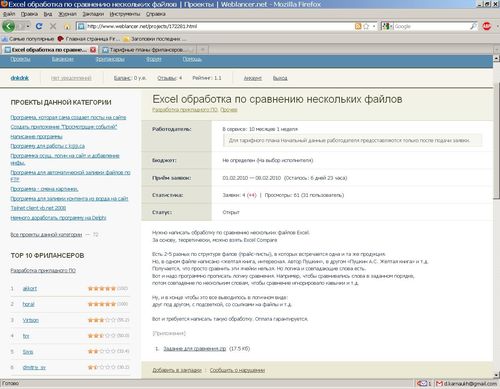Click the orange RSS feed icon
Image resolution: width=500 pixels, height=389 pixels.
pos(358,26)
